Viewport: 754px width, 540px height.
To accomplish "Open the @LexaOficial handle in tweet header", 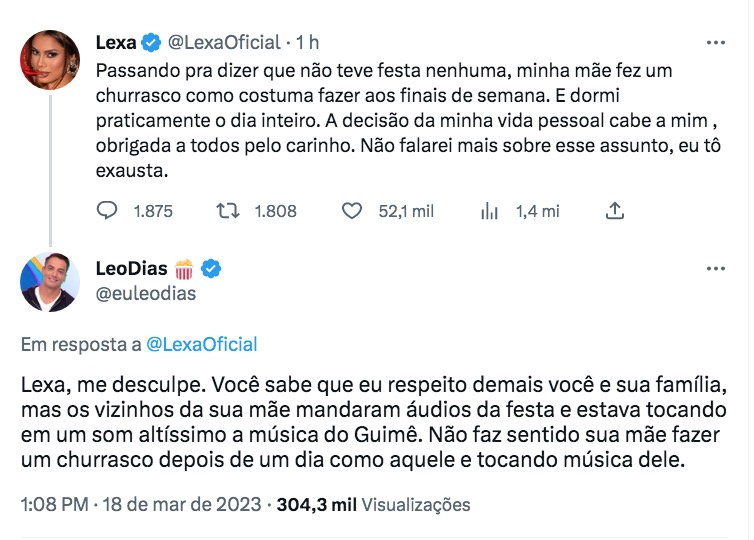I will (x=224, y=42).
